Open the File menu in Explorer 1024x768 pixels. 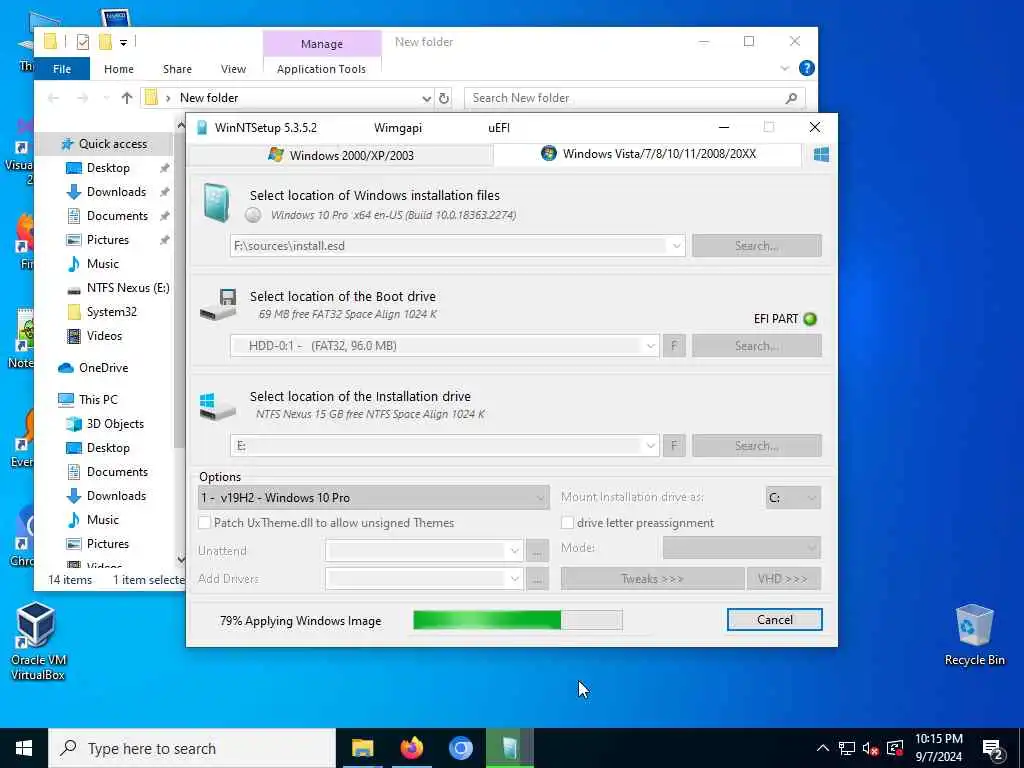(x=62, y=69)
